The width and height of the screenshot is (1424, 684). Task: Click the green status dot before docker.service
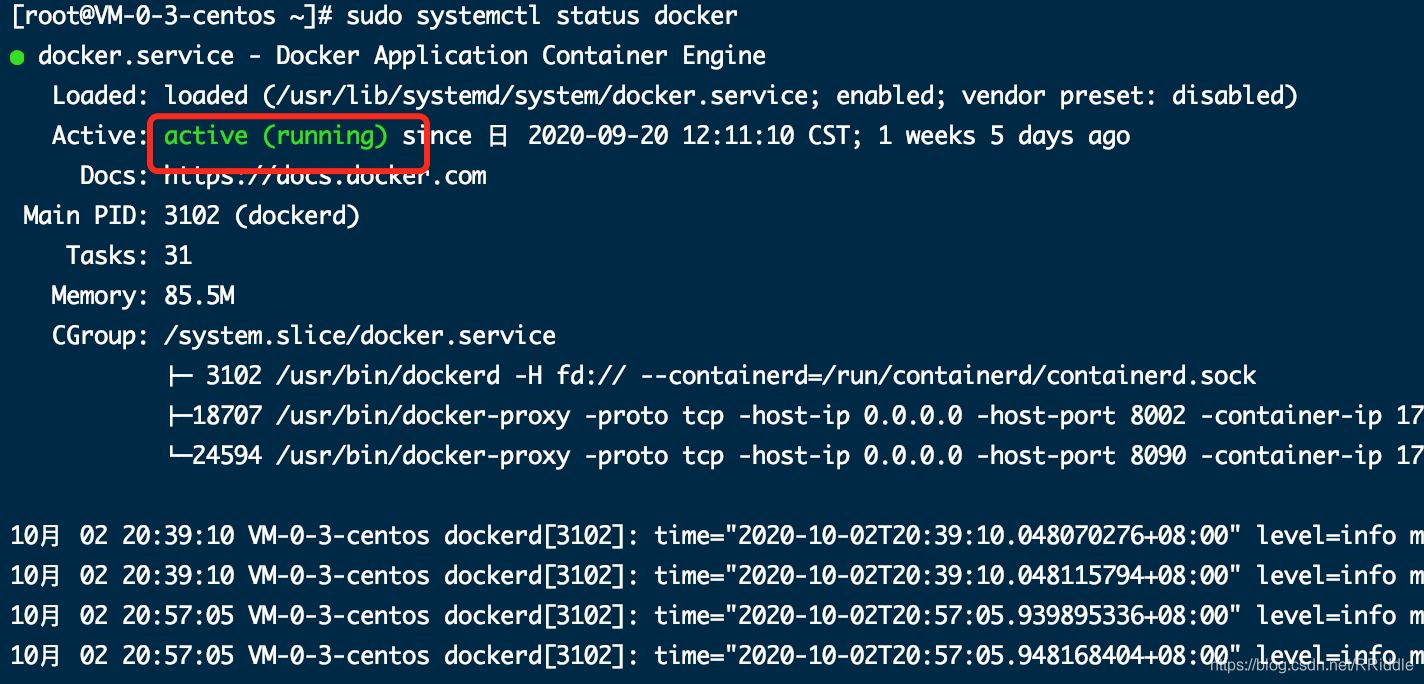point(17,58)
